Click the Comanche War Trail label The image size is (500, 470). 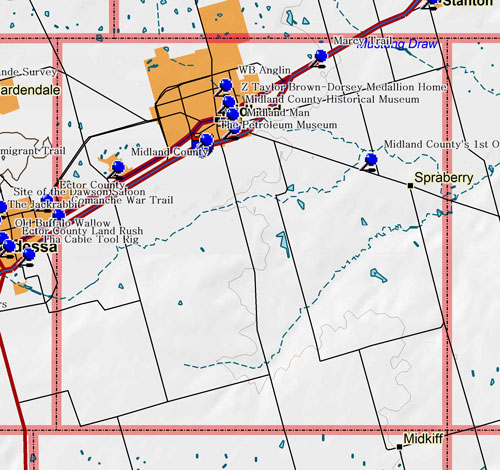(122, 200)
